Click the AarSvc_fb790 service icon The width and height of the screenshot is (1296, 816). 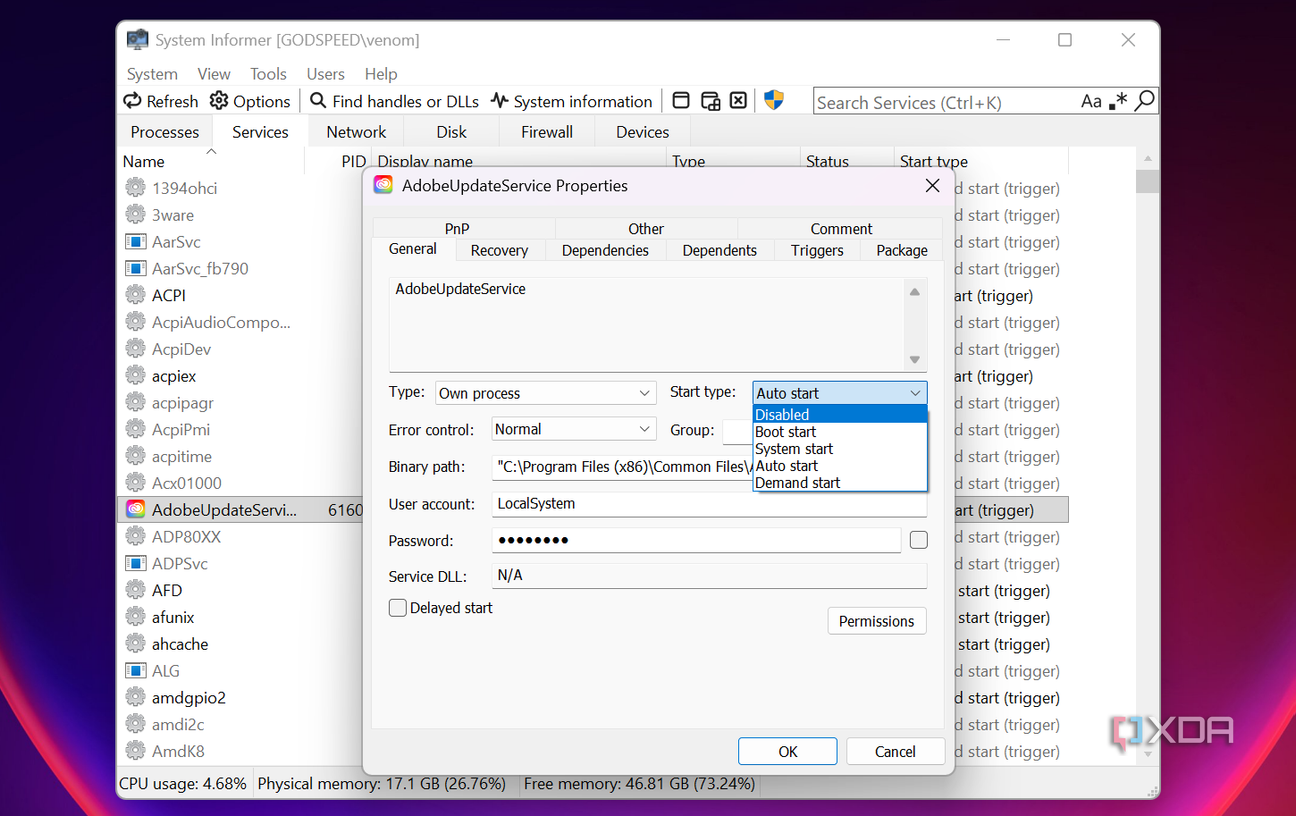pyautogui.click(x=135, y=269)
